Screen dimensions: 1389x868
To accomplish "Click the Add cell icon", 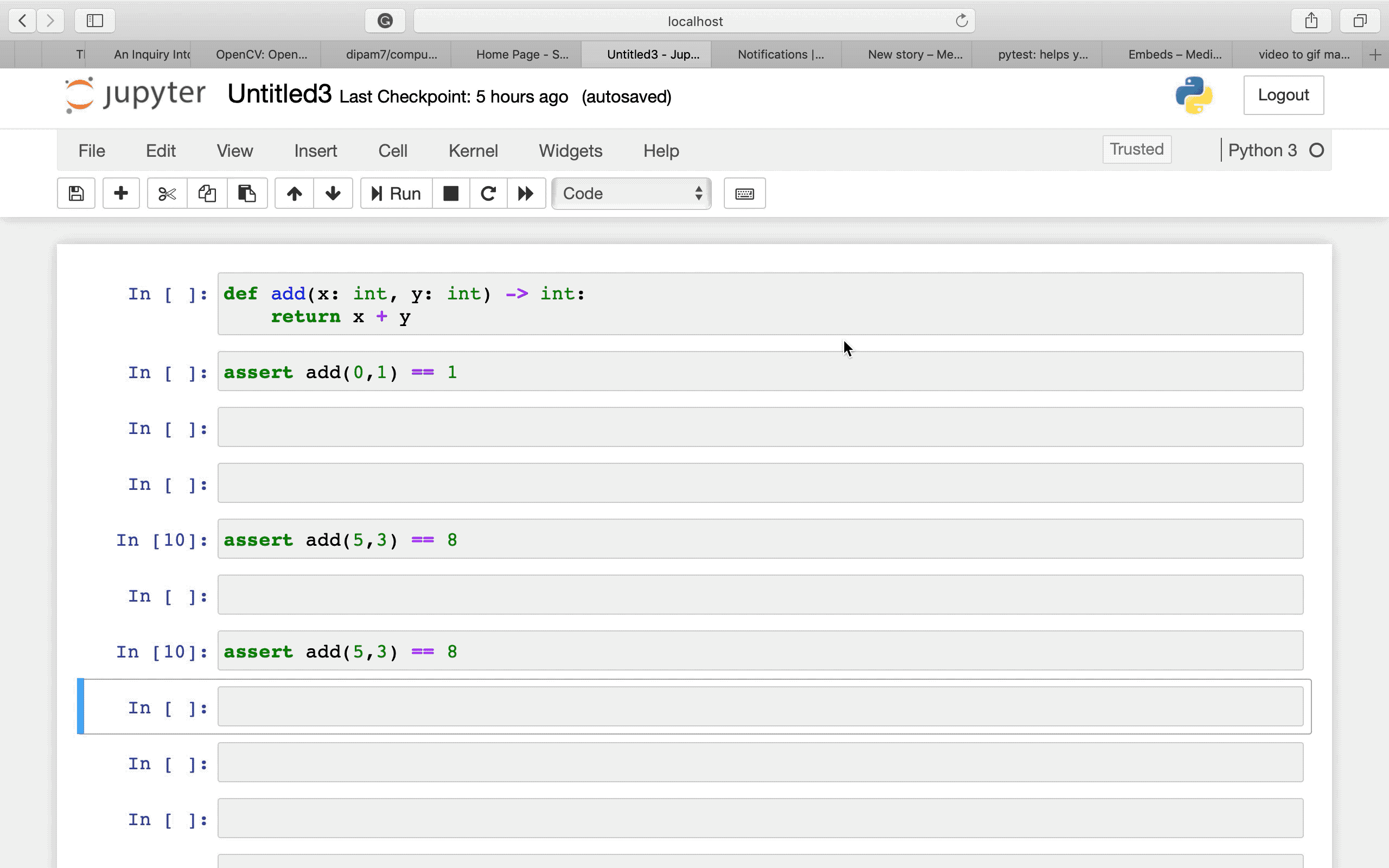I will (121, 193).
